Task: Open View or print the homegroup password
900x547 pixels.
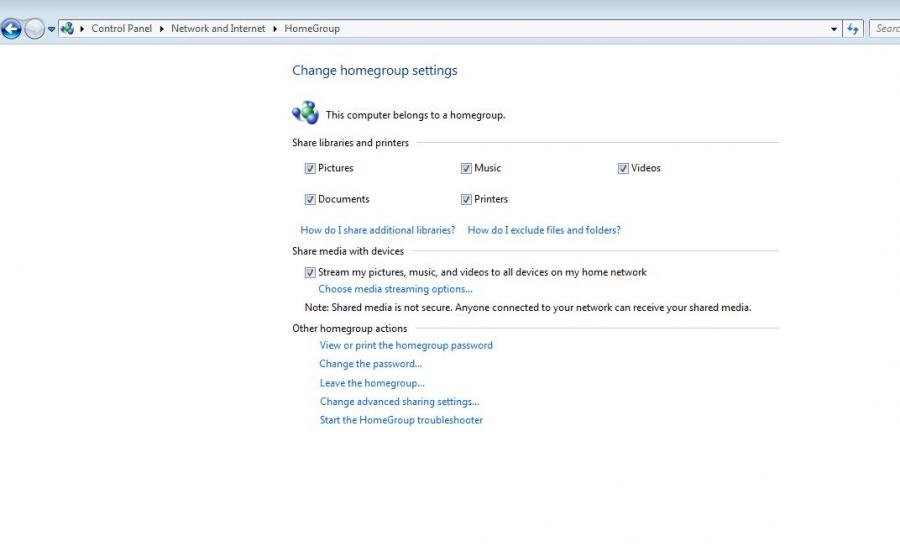Action: (406, 346)
